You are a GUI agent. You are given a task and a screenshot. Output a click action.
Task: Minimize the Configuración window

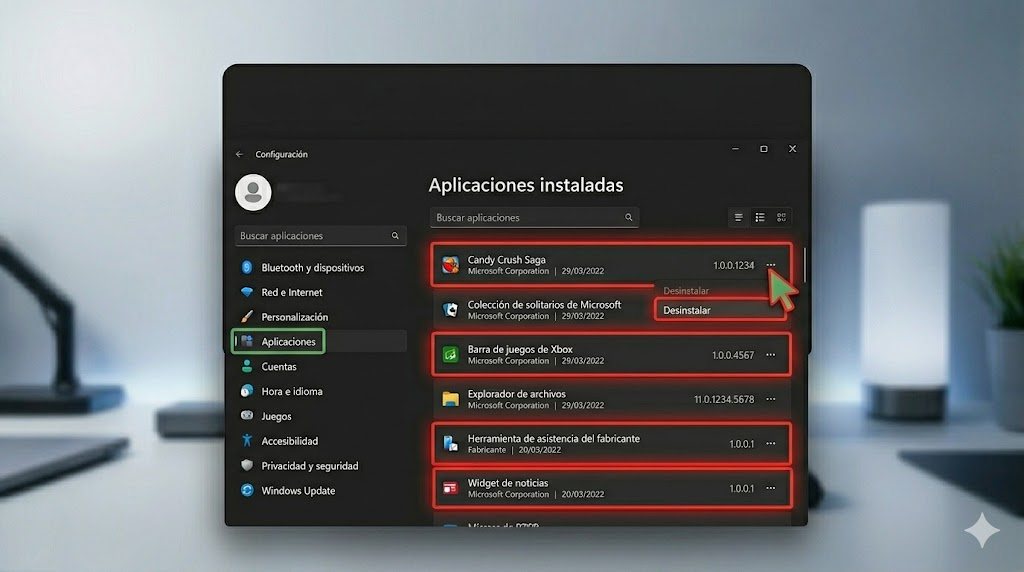pyautogui.click(x=735, y=149)
